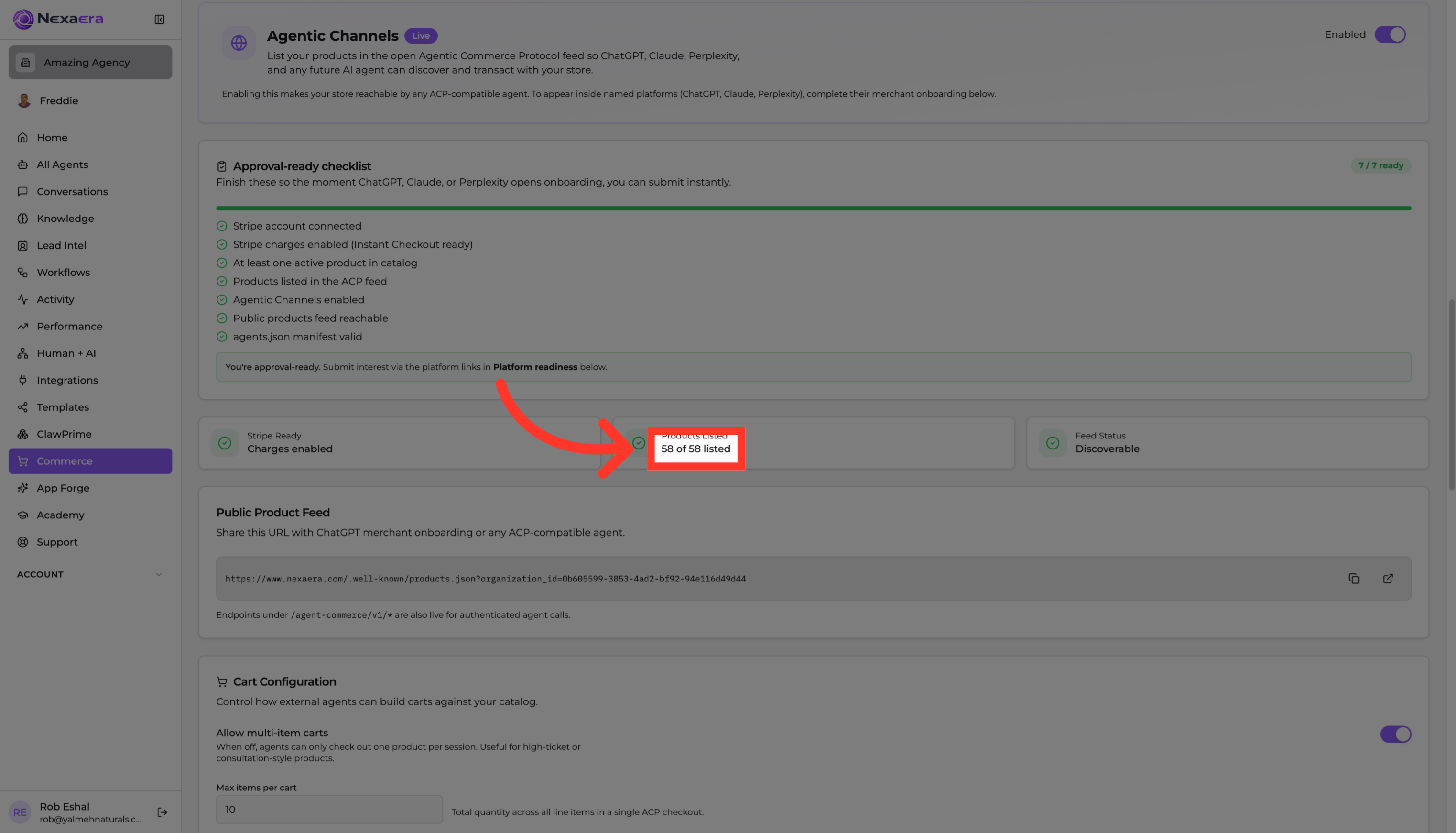Click the logout icon beside Rob Eshal
This screenshot has width=1456, height=833.
[x=163, y=812]
